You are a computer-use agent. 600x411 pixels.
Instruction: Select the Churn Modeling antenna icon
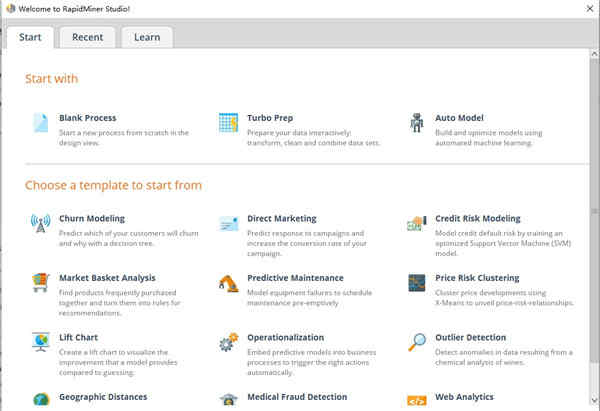click(40, 223)
